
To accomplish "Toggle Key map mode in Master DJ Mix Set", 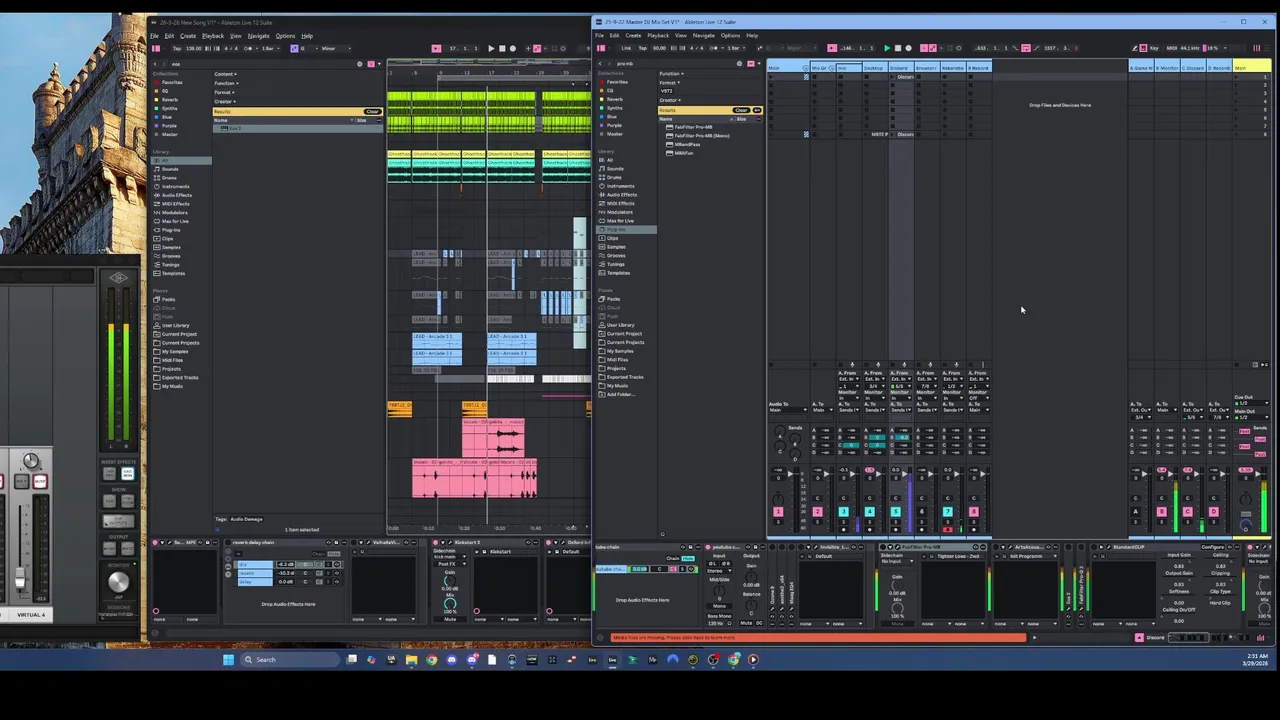I will pyautogui.click(x=1153, y=48).
